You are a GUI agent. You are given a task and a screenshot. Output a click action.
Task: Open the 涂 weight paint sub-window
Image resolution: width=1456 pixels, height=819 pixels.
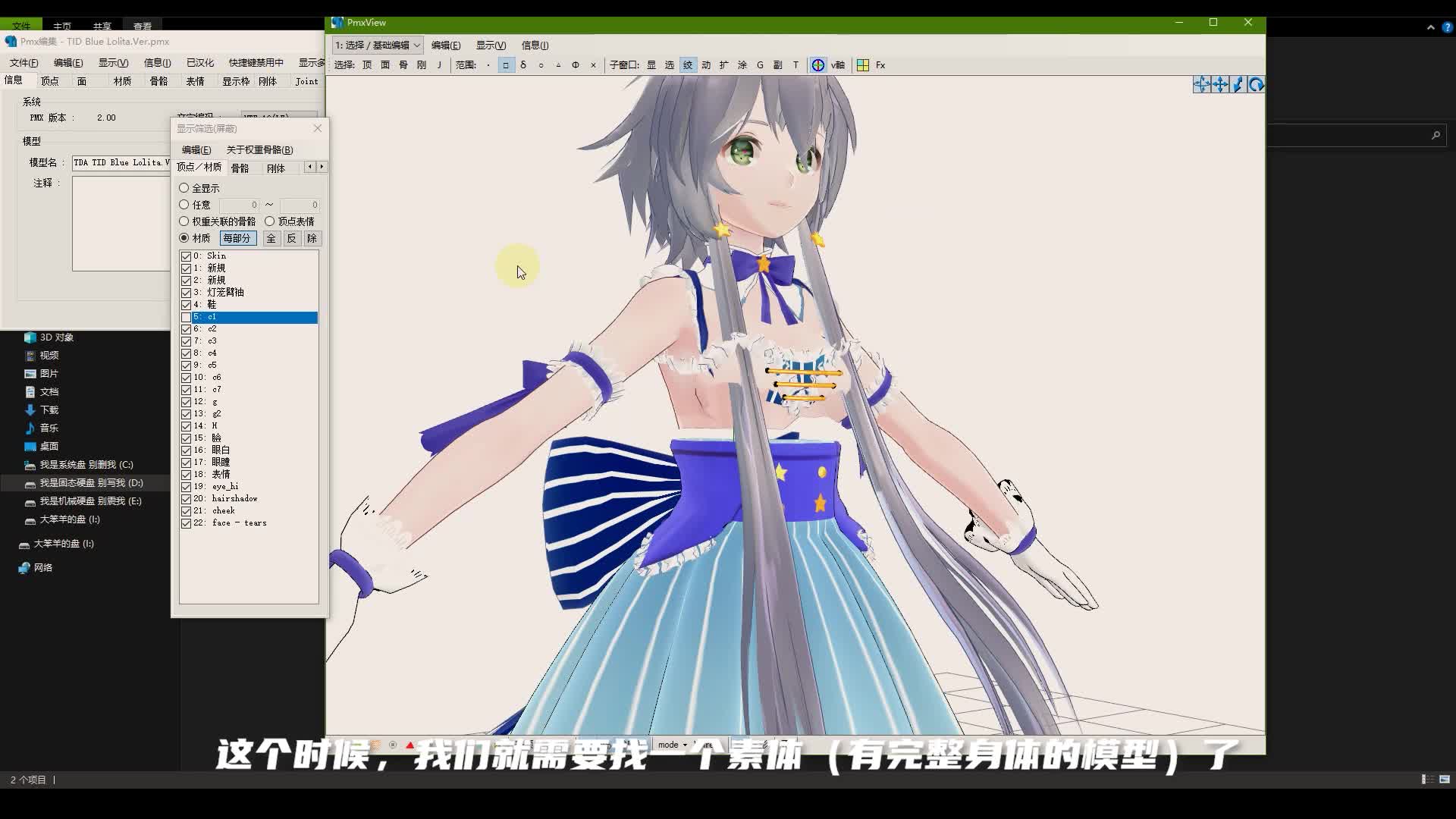pos(742,65)
